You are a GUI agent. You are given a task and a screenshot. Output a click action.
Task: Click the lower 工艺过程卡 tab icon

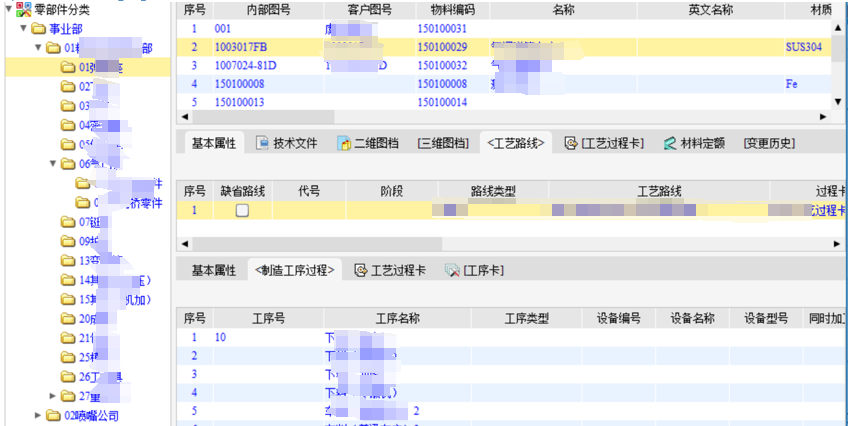[x=360, y=270]
